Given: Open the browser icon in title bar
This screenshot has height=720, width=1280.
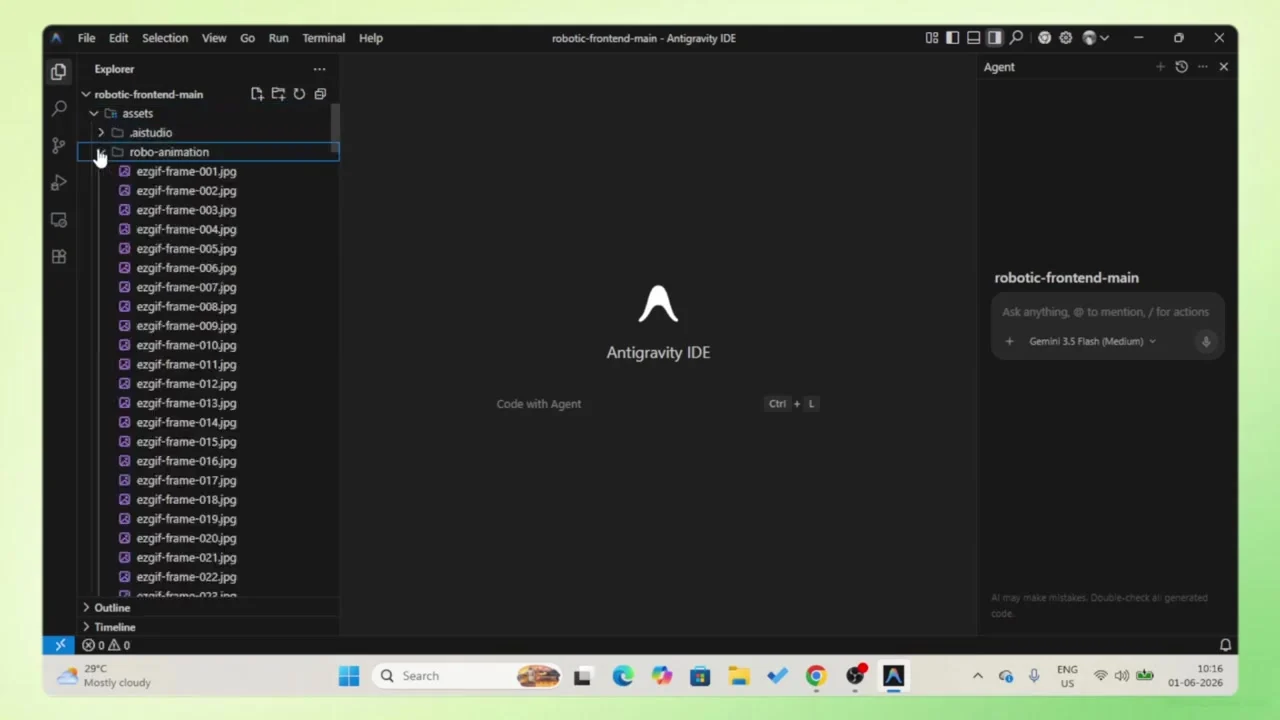Looking at the screenshot, I should 1044,38.
